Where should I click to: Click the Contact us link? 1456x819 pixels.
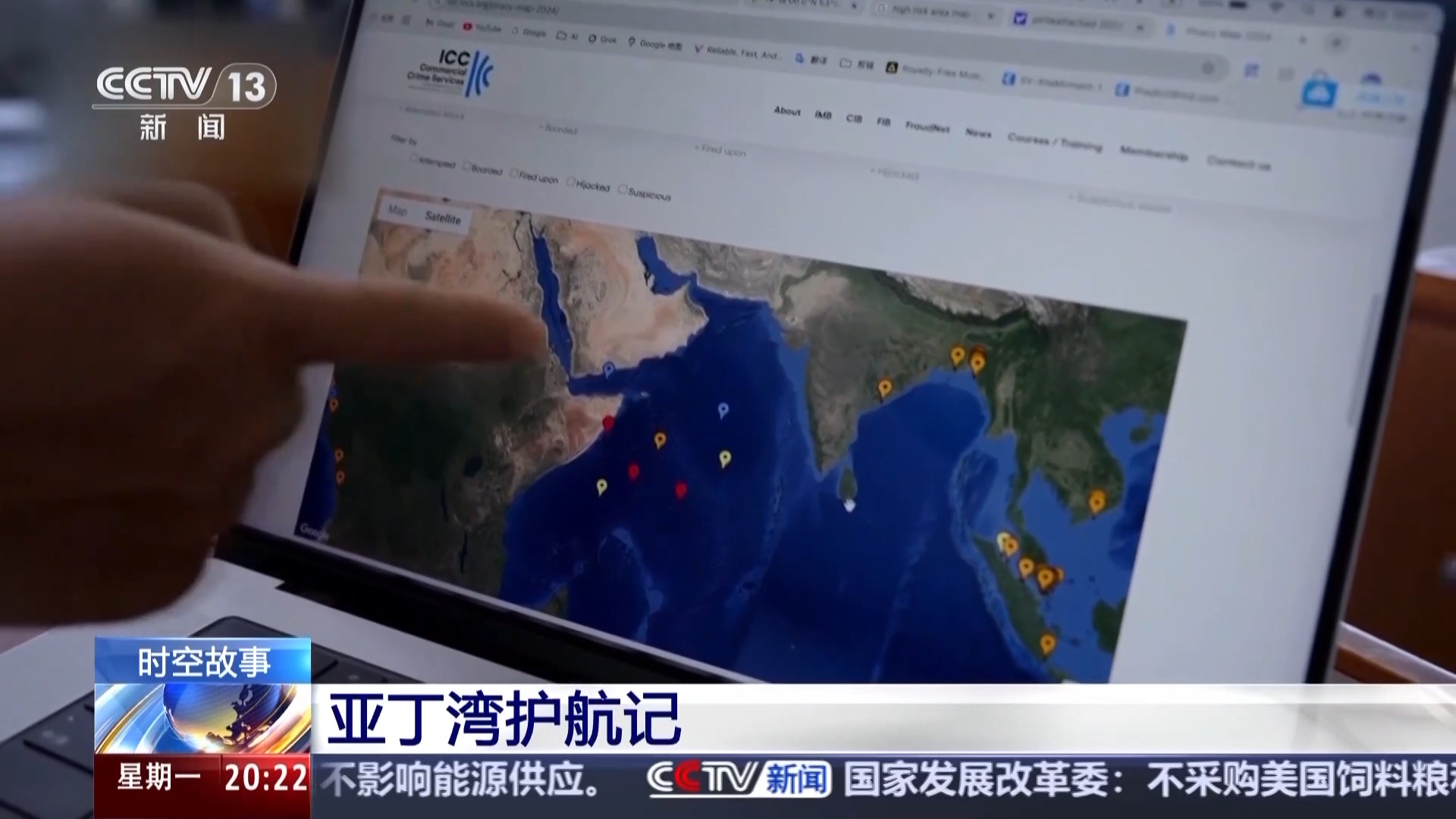pyautogui.click(x=1238, y=162)
